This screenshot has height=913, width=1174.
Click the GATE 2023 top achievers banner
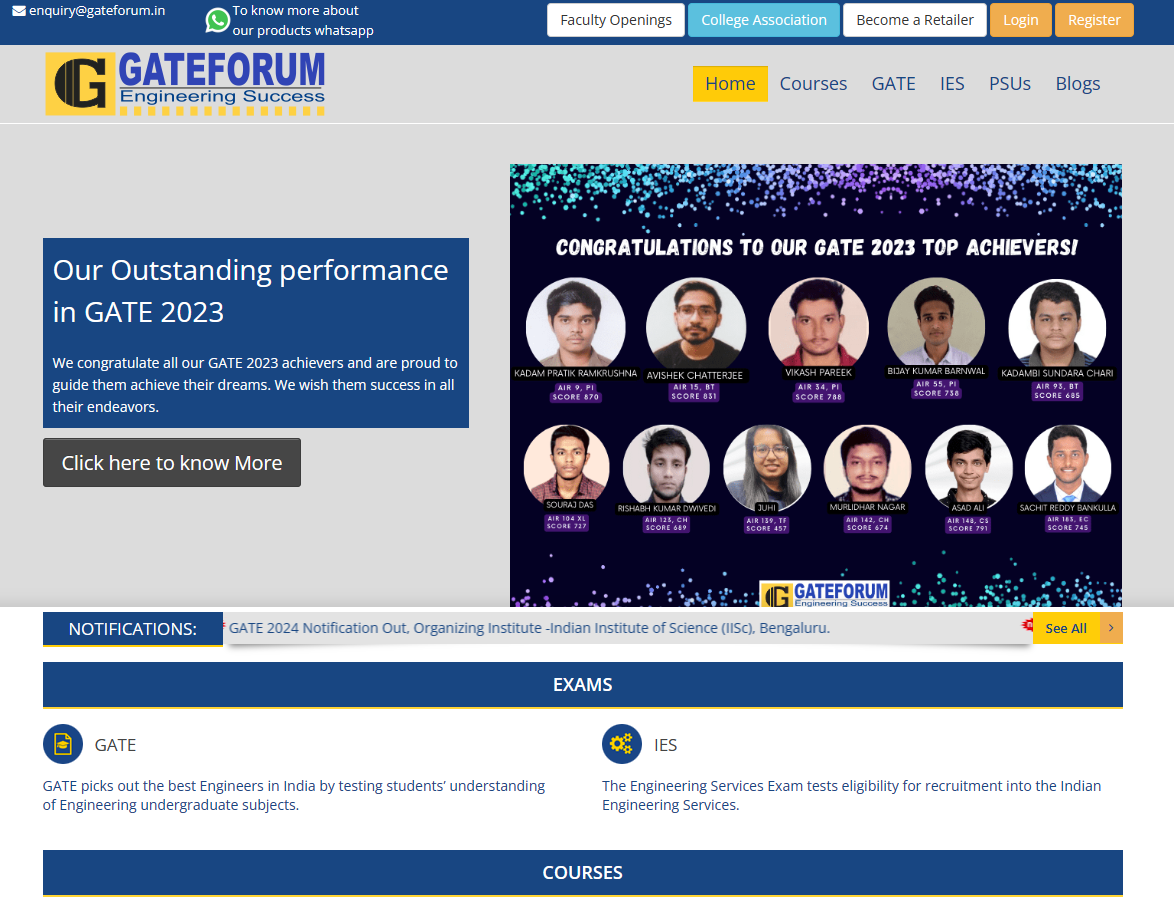815,385
